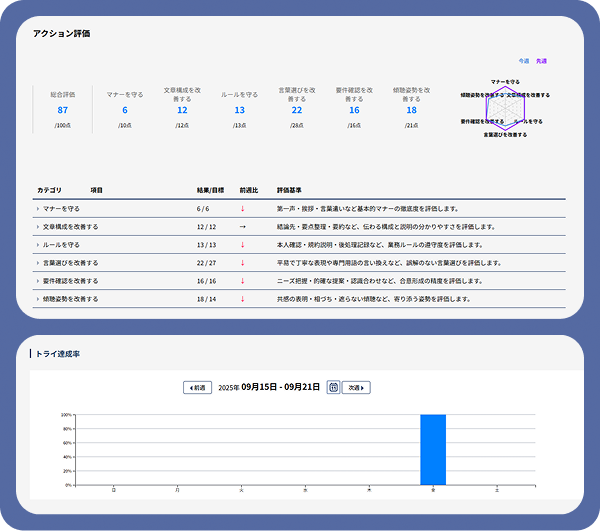Expand the ルールを守る category row

tap(39, 245)
